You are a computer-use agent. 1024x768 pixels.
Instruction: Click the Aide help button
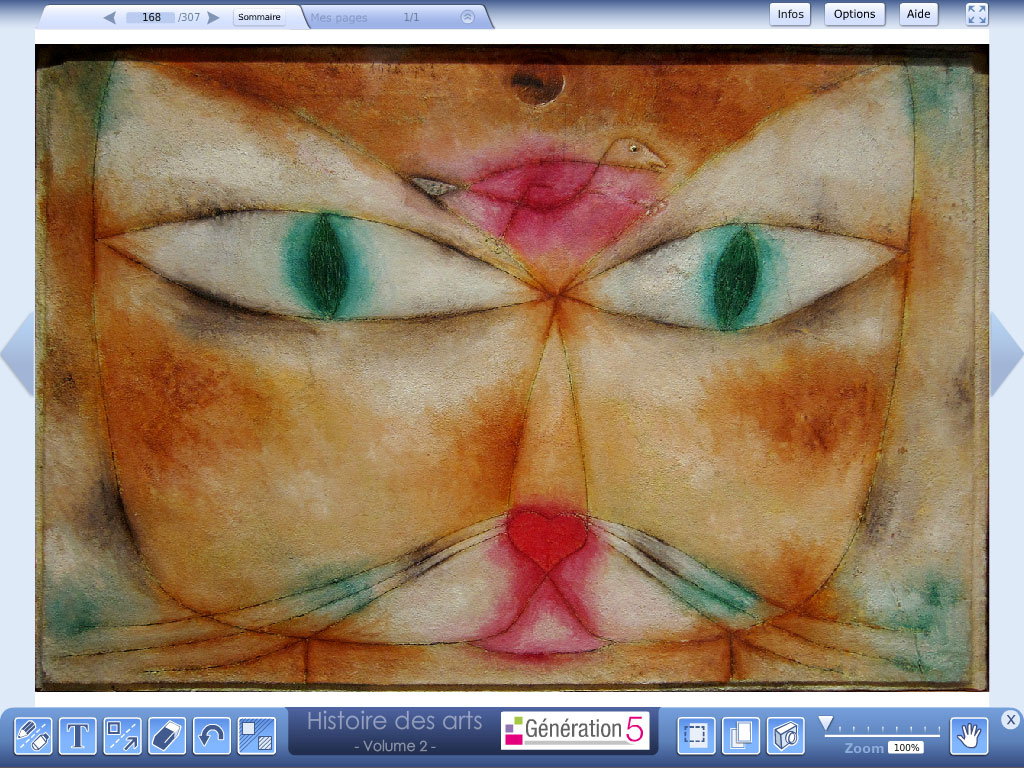tap(918, 14)
